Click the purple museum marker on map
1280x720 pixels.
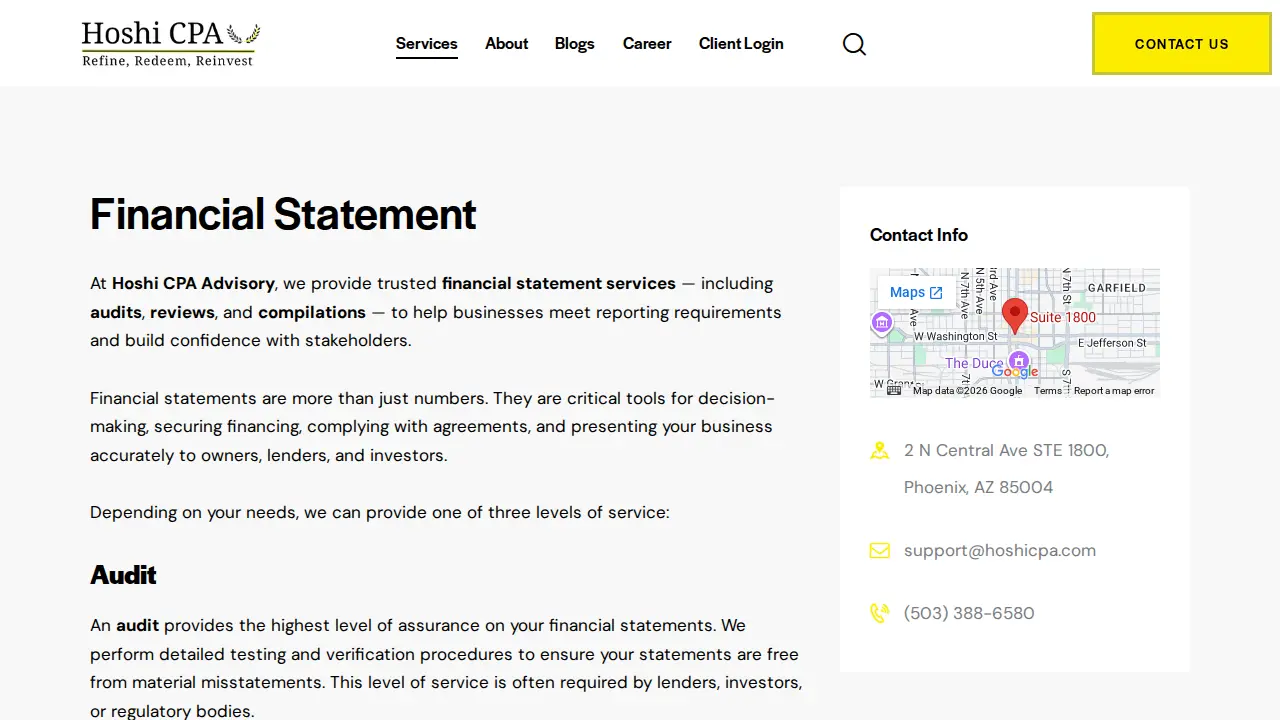coord(881,322)
